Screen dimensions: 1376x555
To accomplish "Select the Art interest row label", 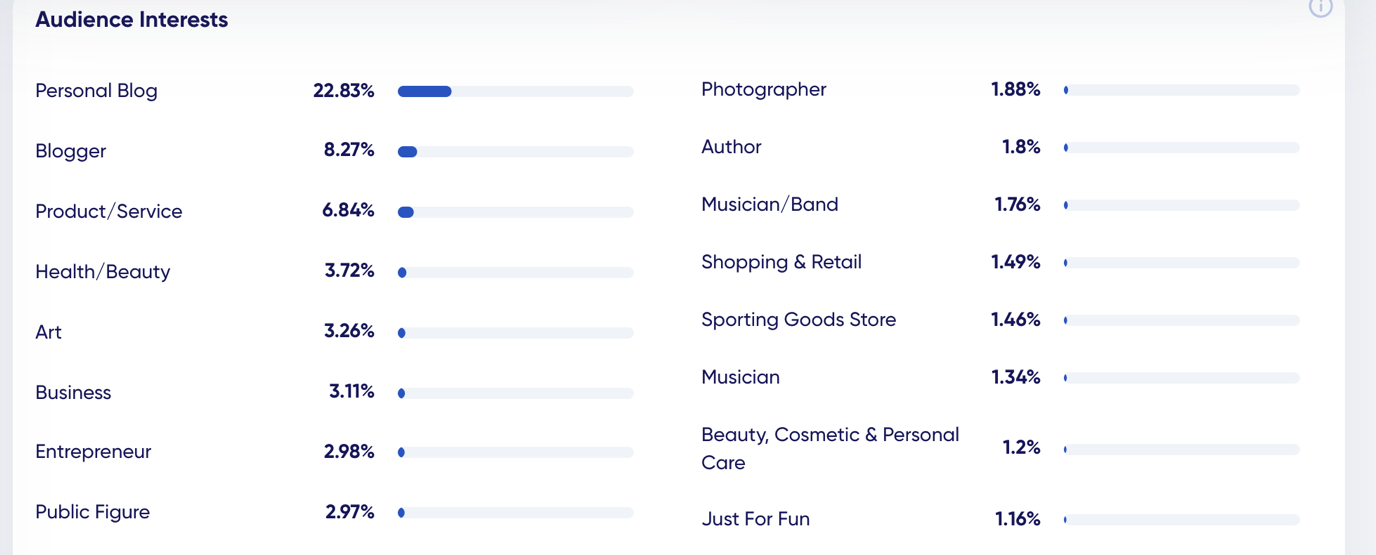I will click(x=48, y=332).
